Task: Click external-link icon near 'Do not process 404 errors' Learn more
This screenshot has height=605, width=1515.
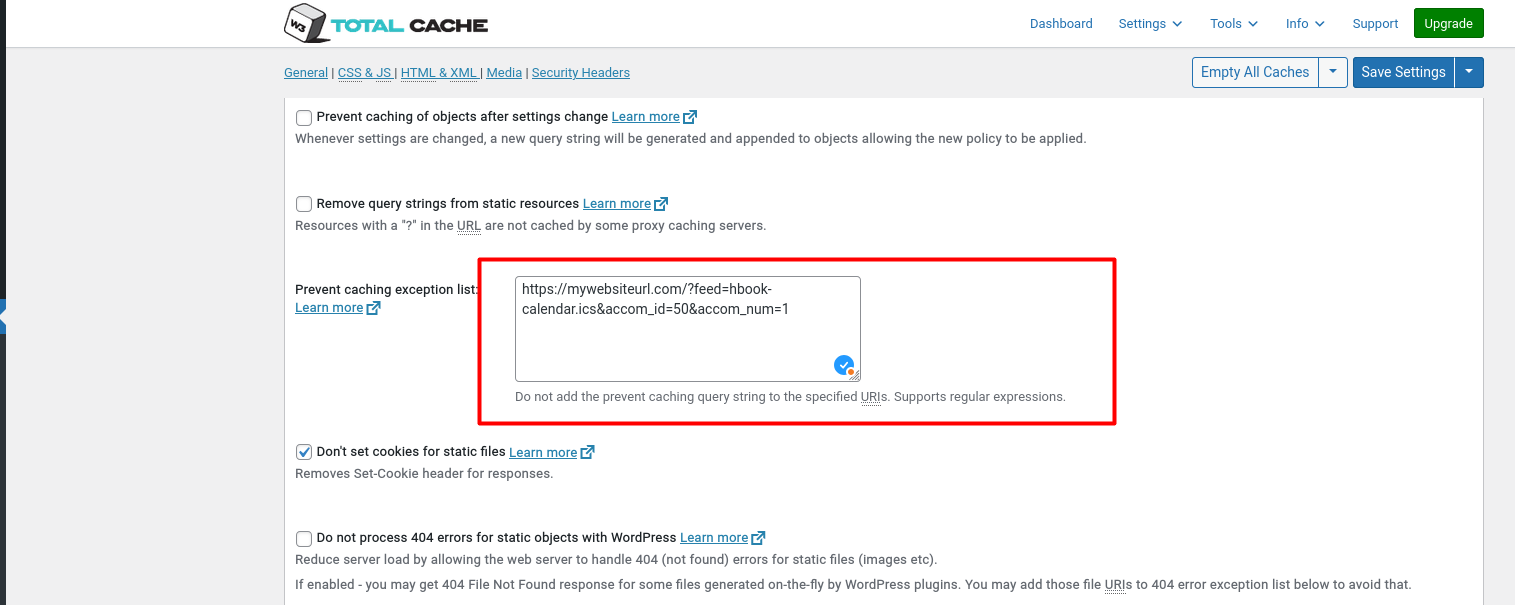Action: pos(759,537)
